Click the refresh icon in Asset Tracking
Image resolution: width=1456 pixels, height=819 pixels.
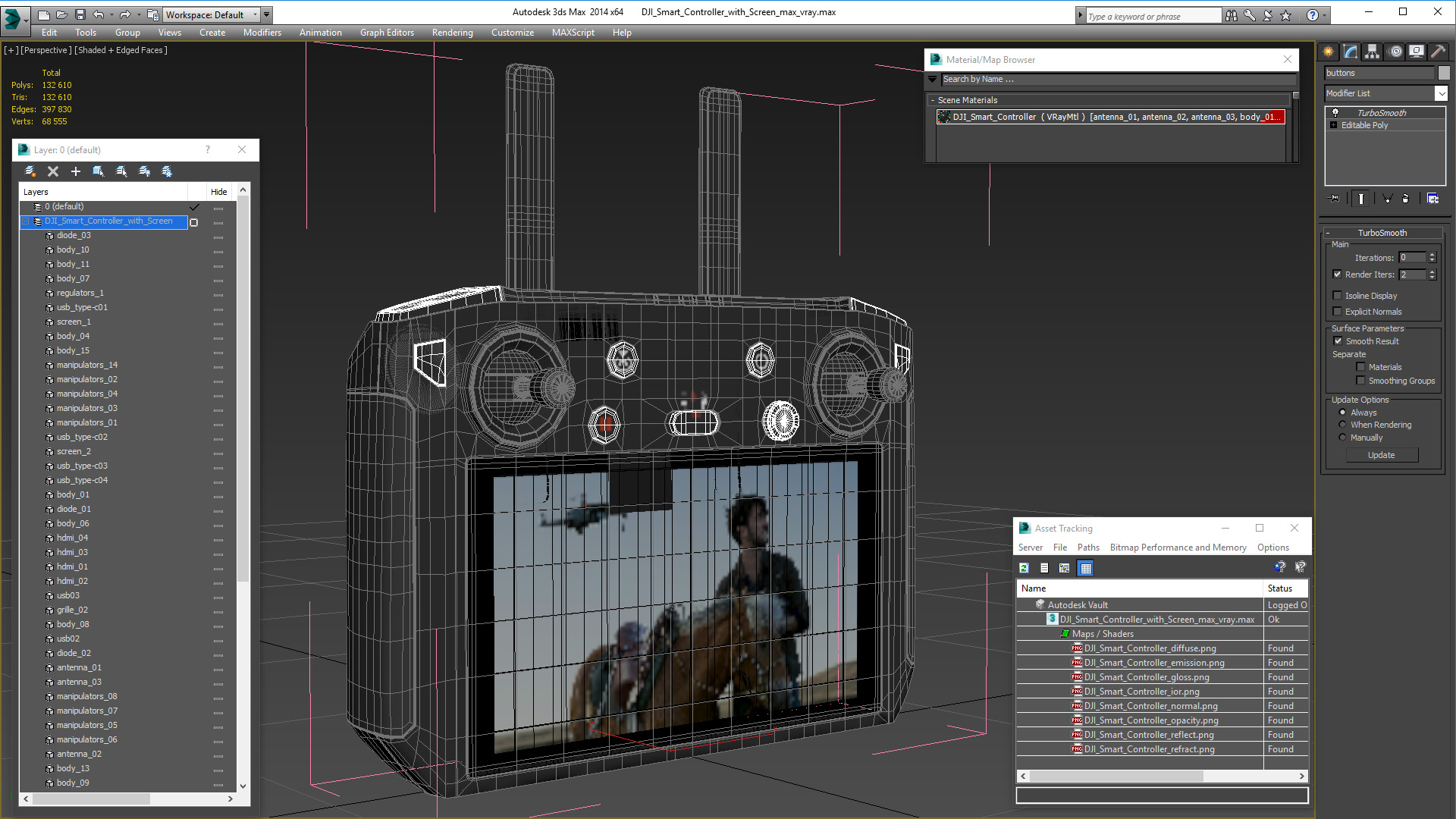point(1024,568)
